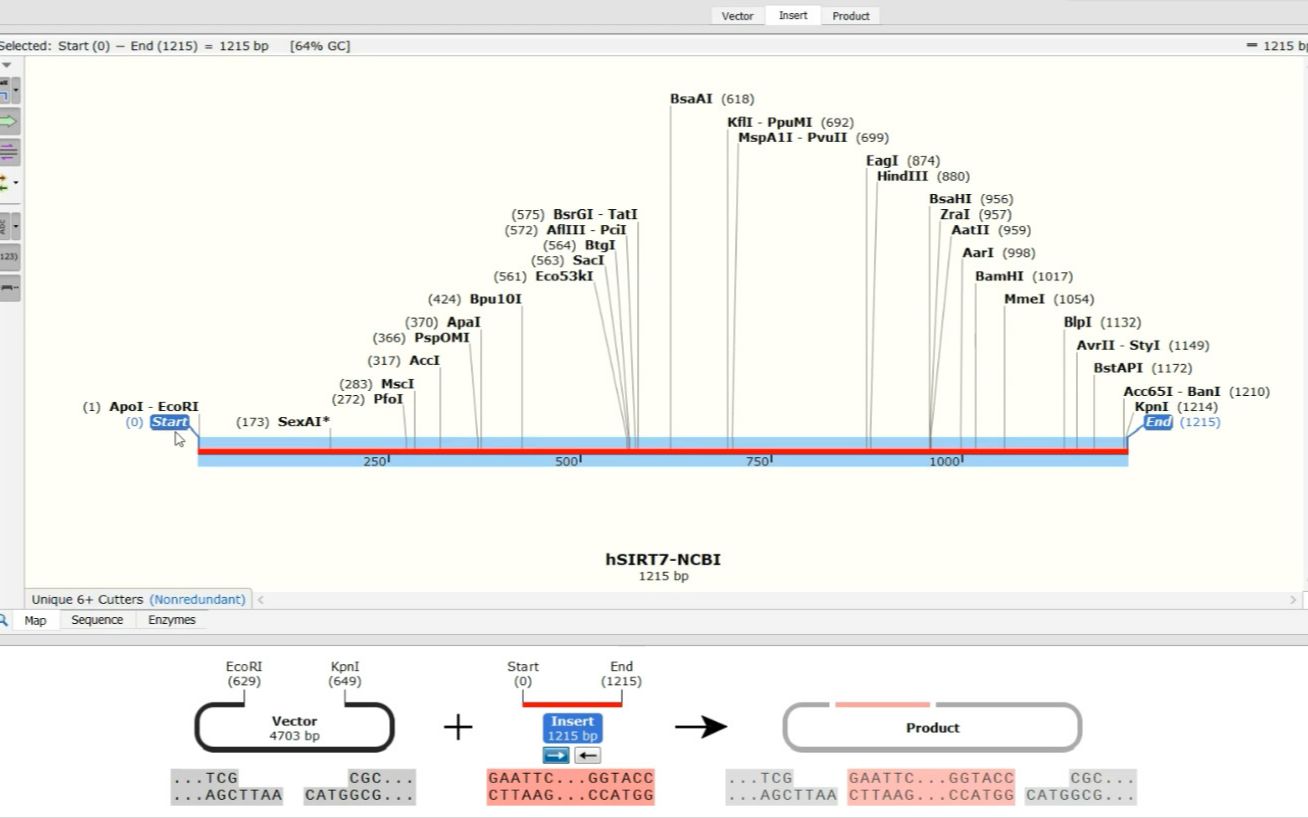Image resolution: width=1308 pixels, height=818 pixels.
Task: Select the AarI (998) enzyme site
Action: pos(999,253)
